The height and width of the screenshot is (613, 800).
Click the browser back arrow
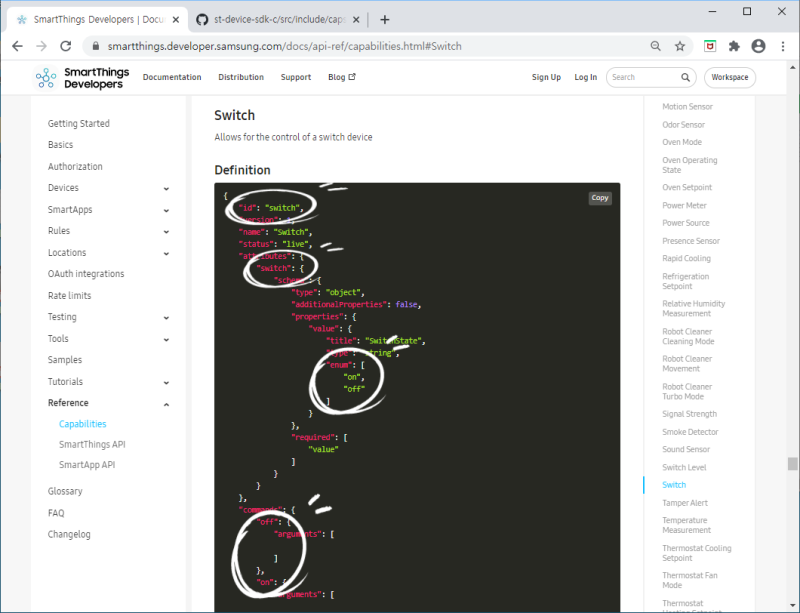point(17,46)
